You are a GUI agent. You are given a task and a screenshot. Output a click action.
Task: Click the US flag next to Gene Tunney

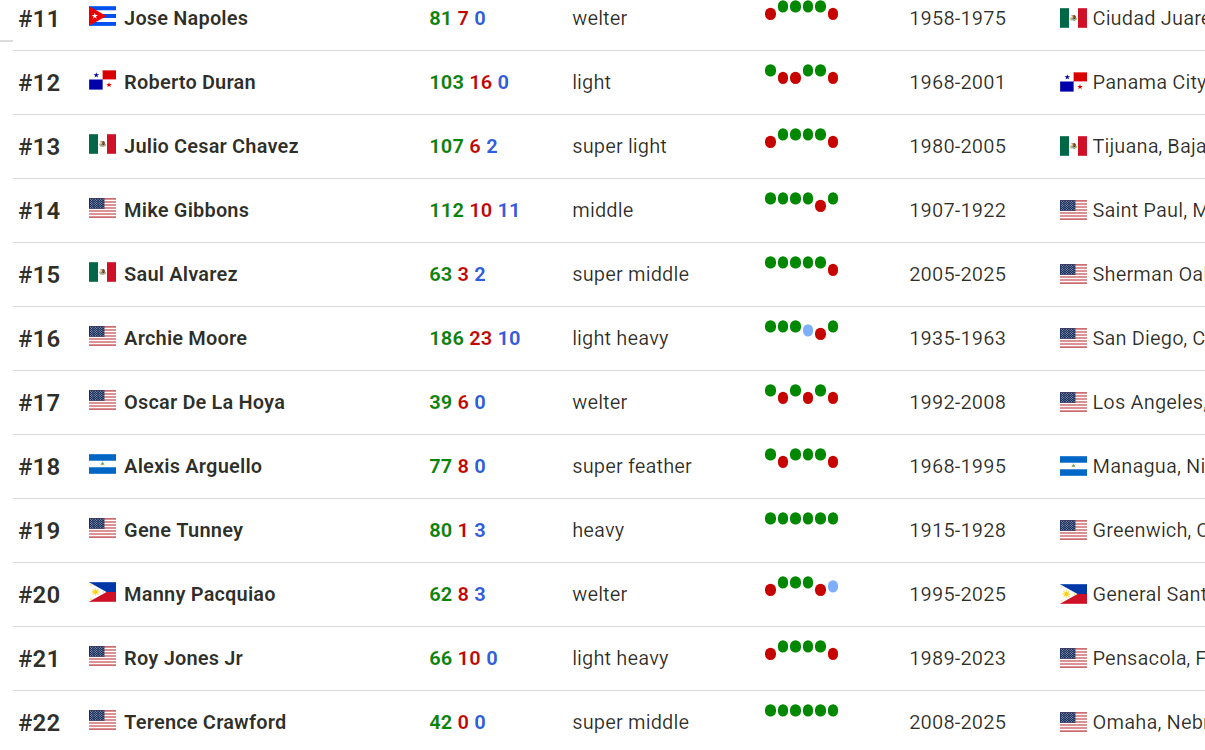tap(102, 529)
